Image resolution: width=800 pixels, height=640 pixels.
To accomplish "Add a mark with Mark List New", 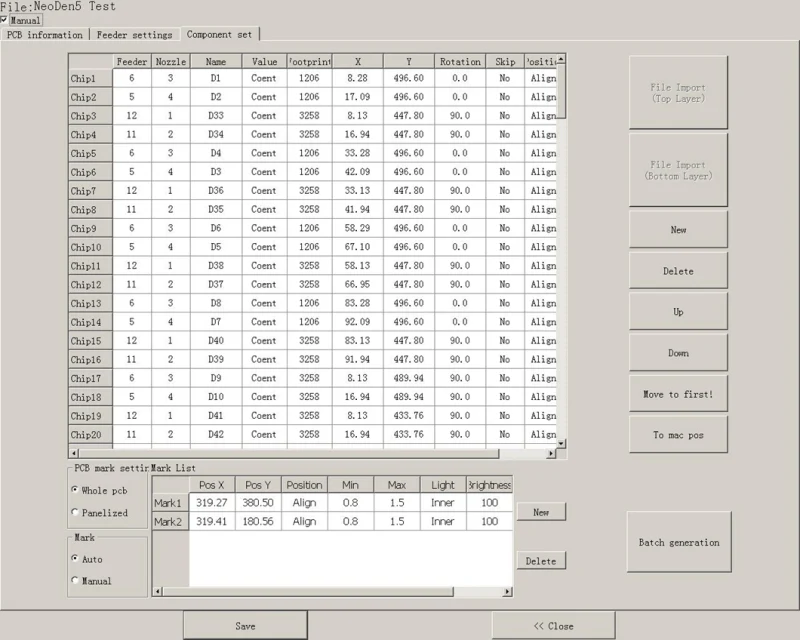I will tap(541, 512).
